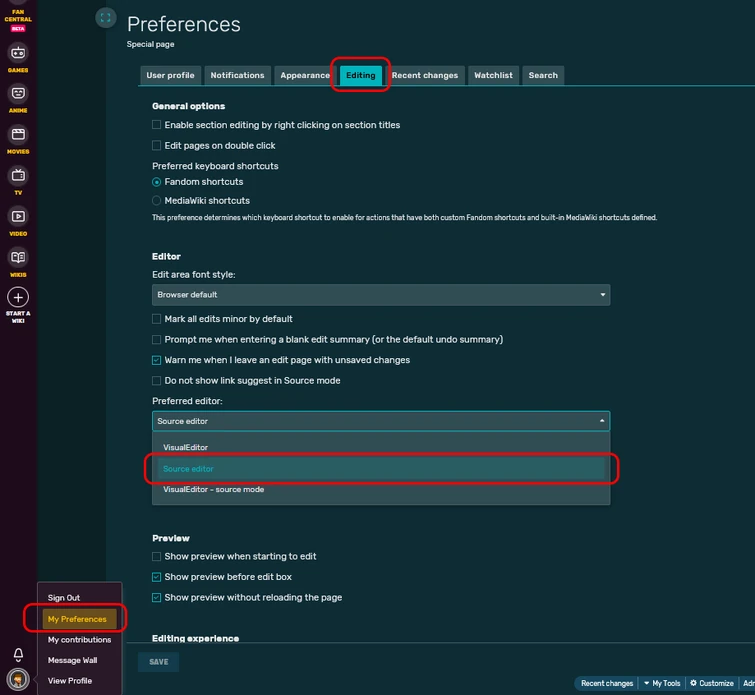Toggle the fullscreen expand icon
Viewport: 755px width, 695px height.
point(106,18)
